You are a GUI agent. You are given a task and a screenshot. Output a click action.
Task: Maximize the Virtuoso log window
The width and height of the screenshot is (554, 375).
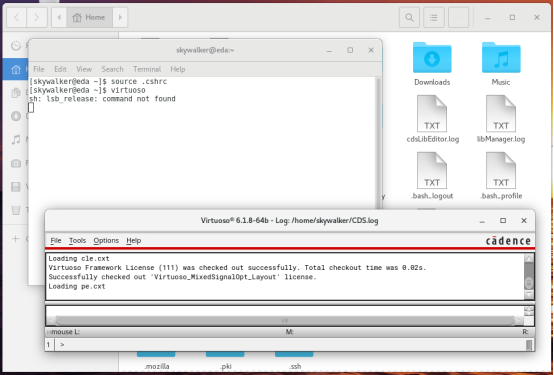pos(503,221)
